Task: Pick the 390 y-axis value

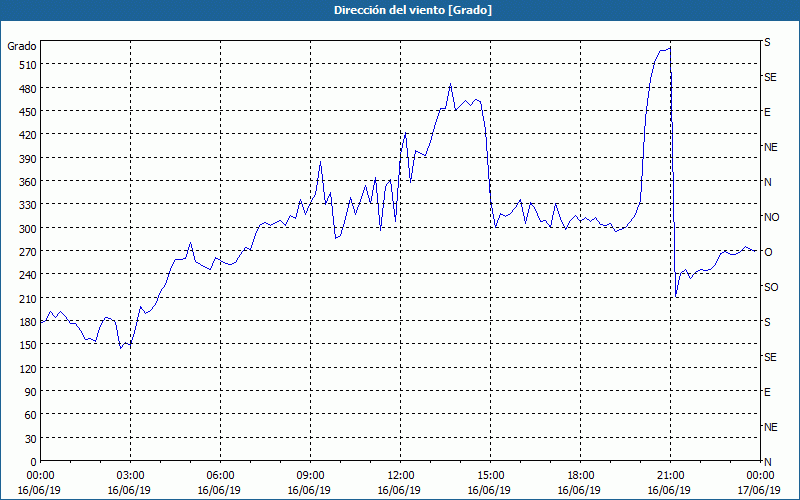Action: tap(28, 159)
